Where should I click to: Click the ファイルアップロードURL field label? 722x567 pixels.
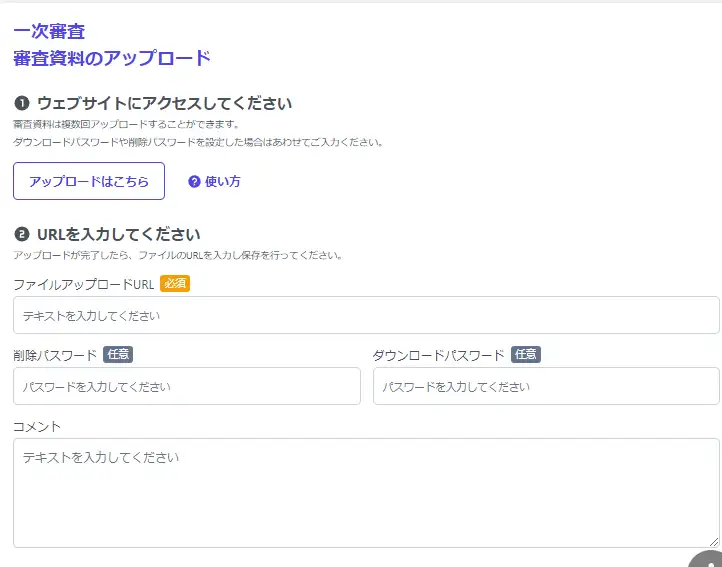pos(83,284)
